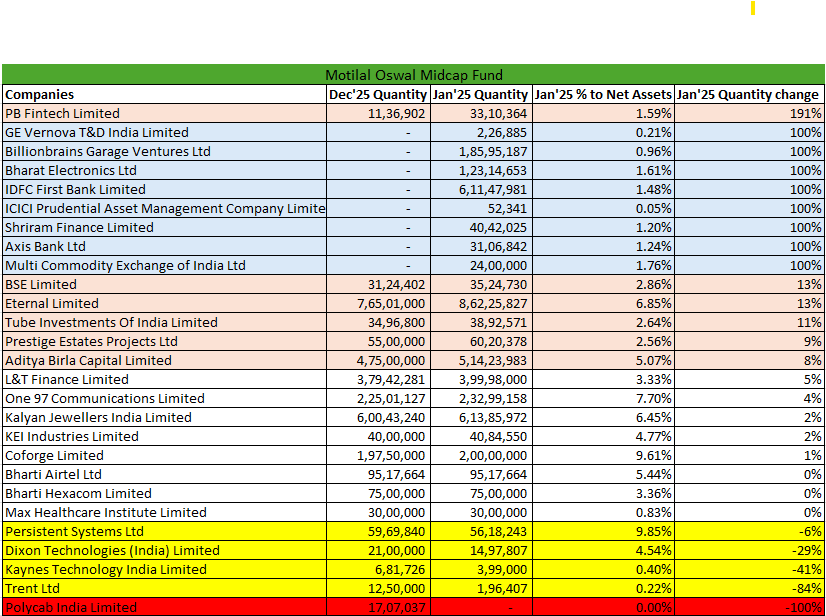Select the Bharti Airtel Ltd cell
This screenshot has width=826, height=616.
coord(164,474)
